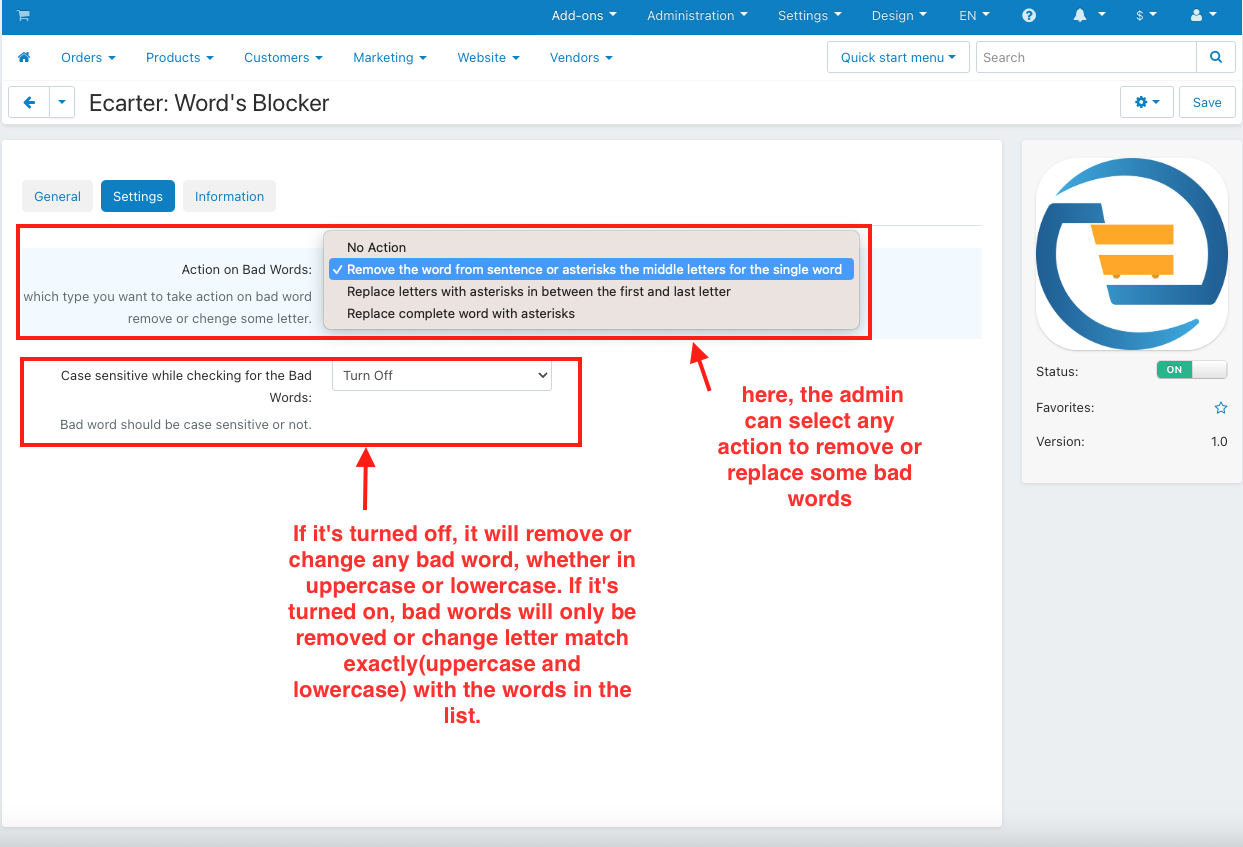The width and height of the screenshot is (1243, 847).
Task: Add add-on to favorites with star icon
Action: click(1220, 408)
